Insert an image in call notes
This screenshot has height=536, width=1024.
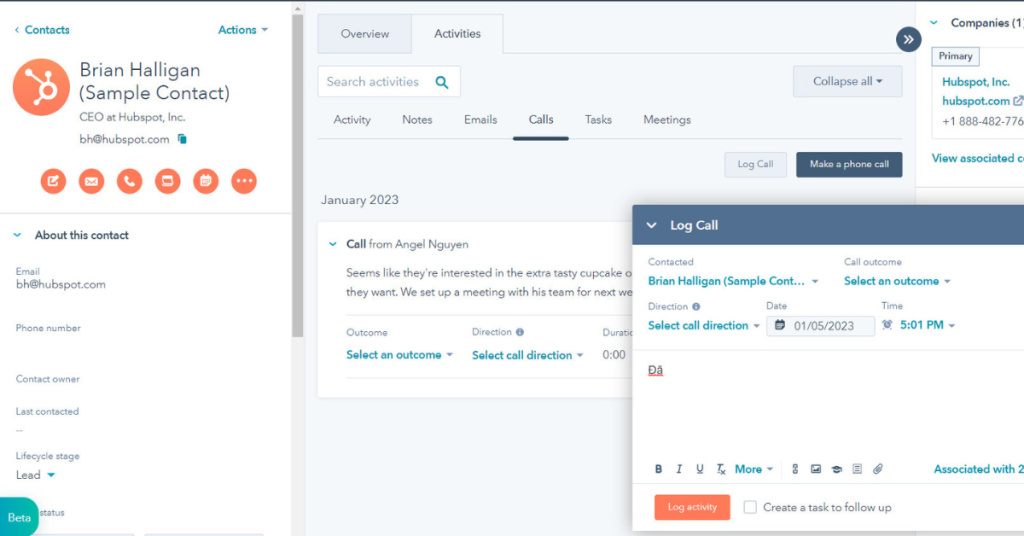pos(816,469)
